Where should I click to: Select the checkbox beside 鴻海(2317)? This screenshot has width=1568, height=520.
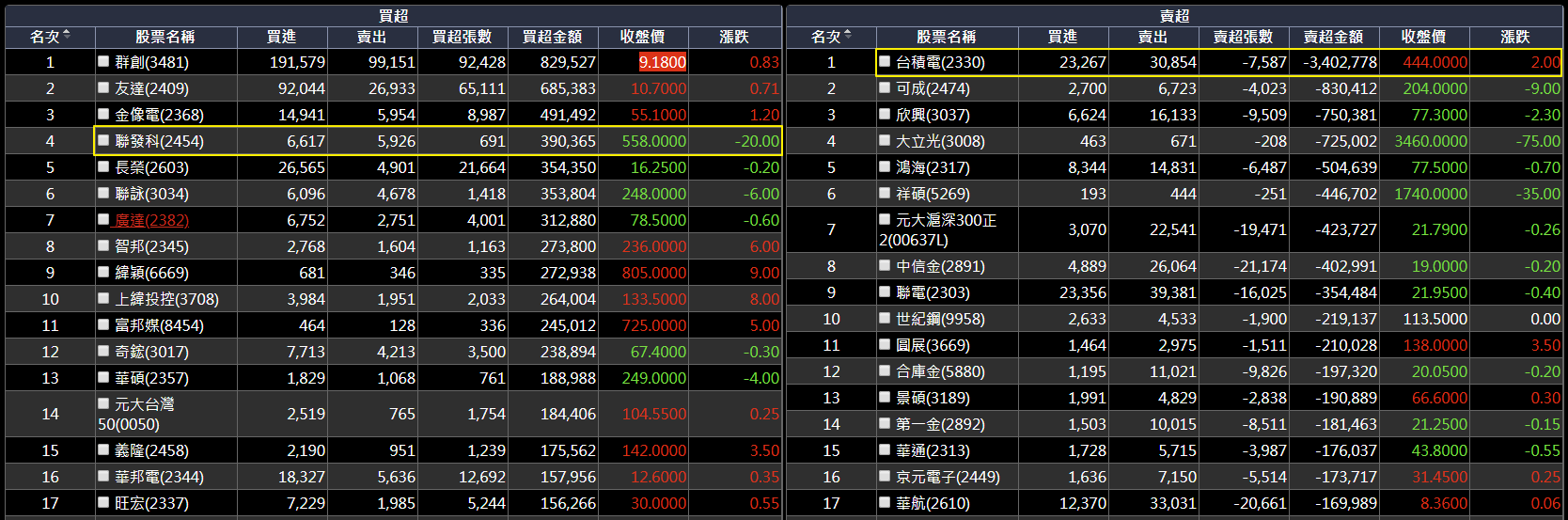point(885,166)
